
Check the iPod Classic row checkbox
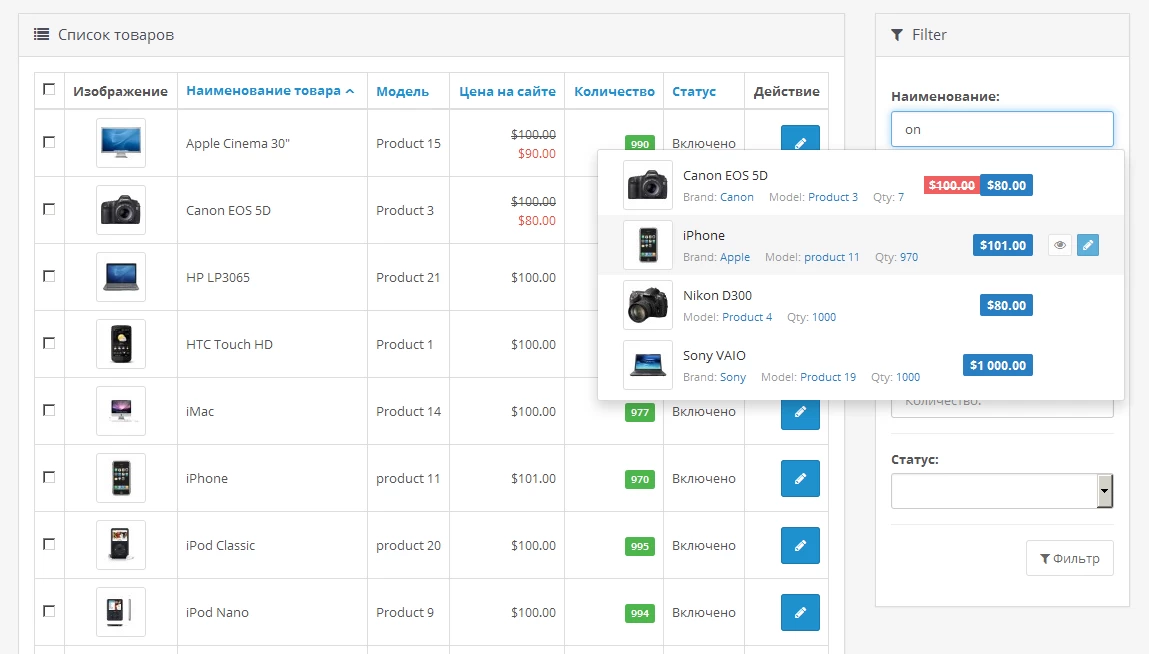point(49,544)
